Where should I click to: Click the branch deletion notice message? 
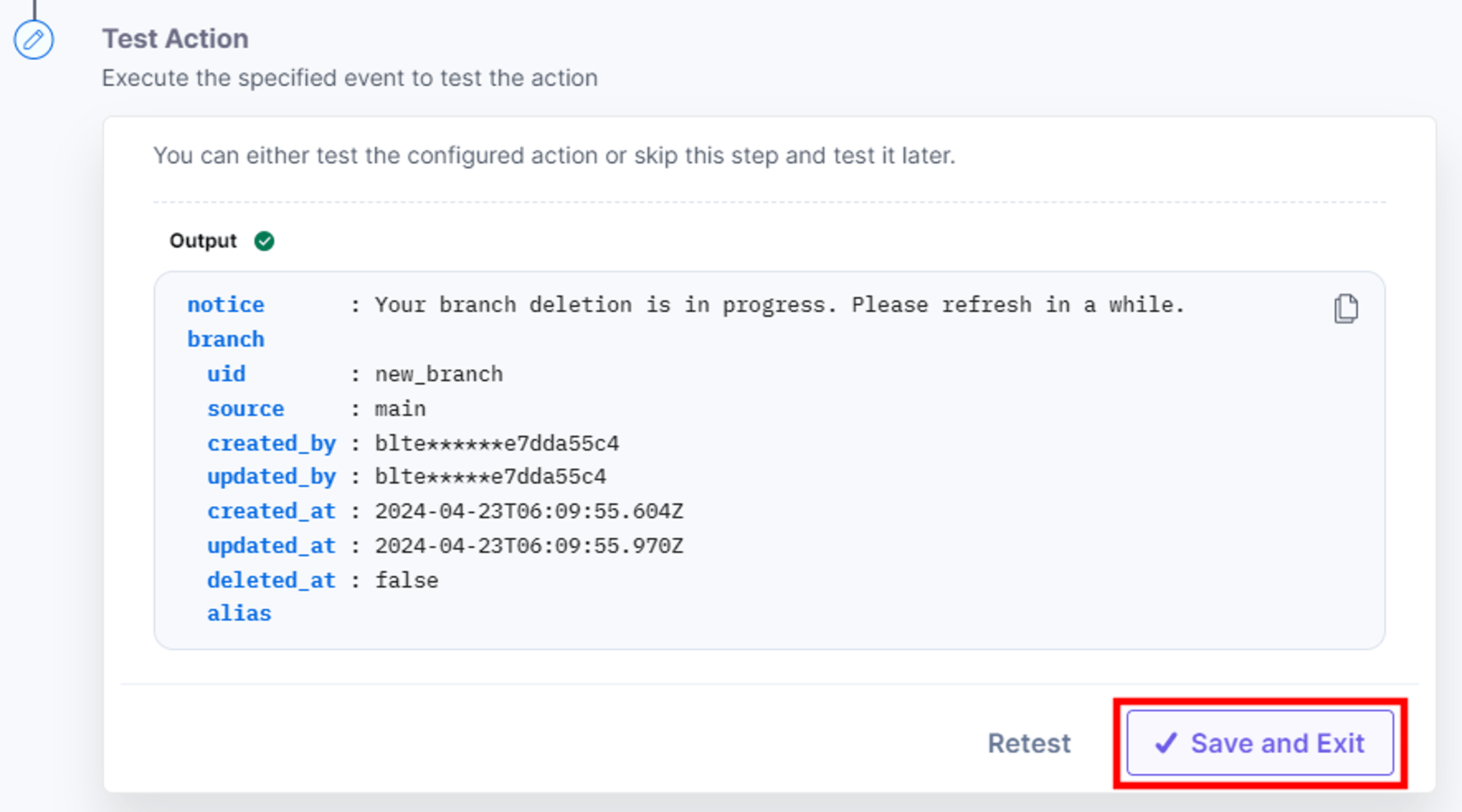(780, 305)
